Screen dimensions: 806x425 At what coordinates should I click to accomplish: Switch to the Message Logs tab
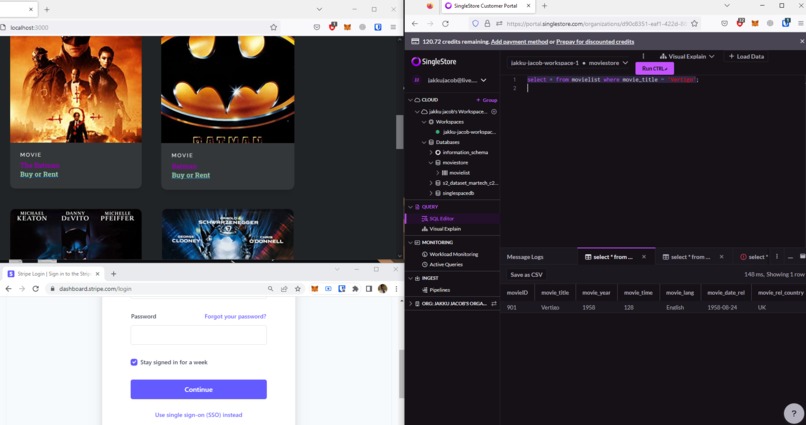pyautogui.click(x=525, y=257)
